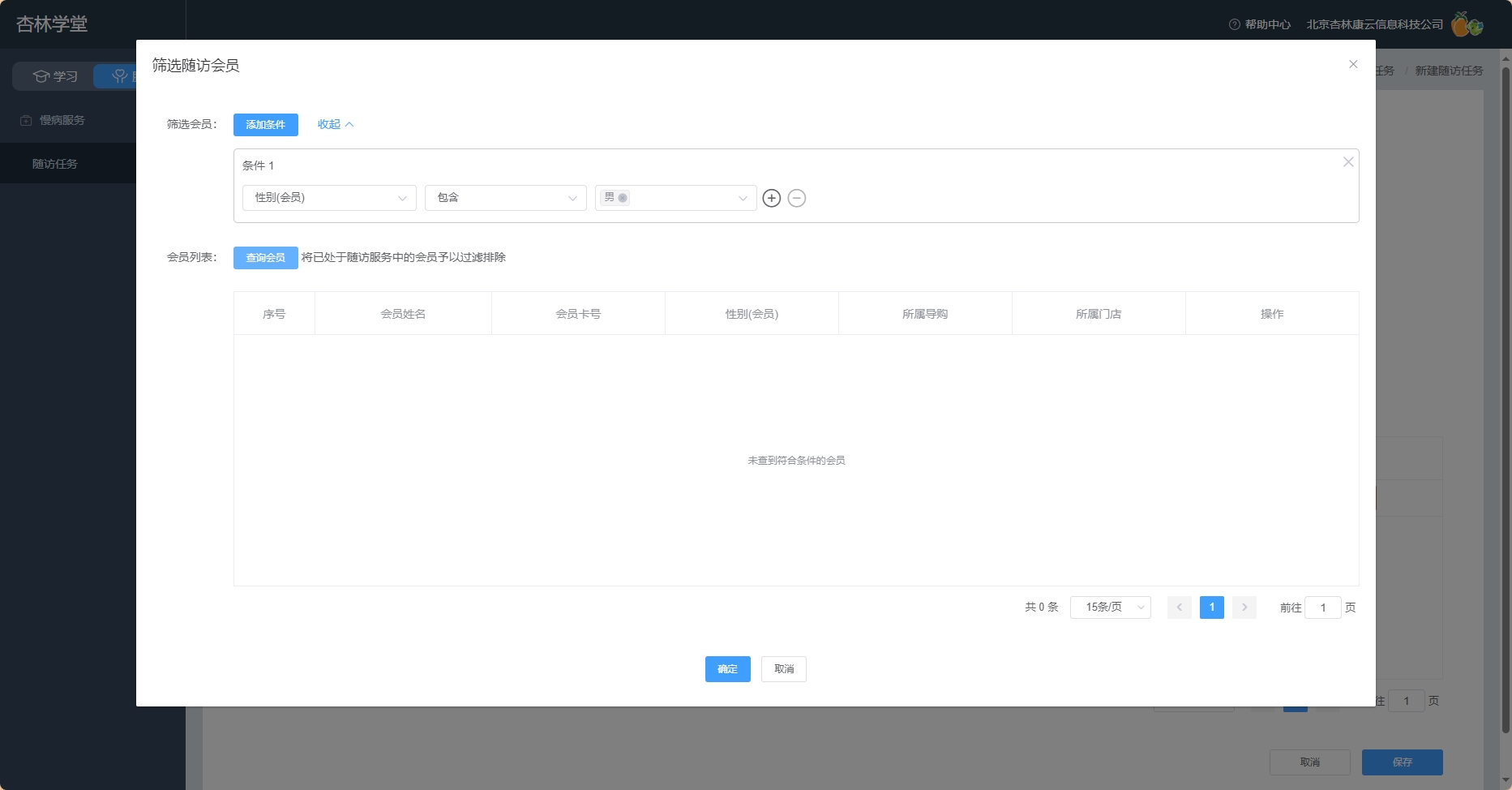Click the 杏林学堂 logo text
The image size is (1512, 790).
(x=52, y=24)
